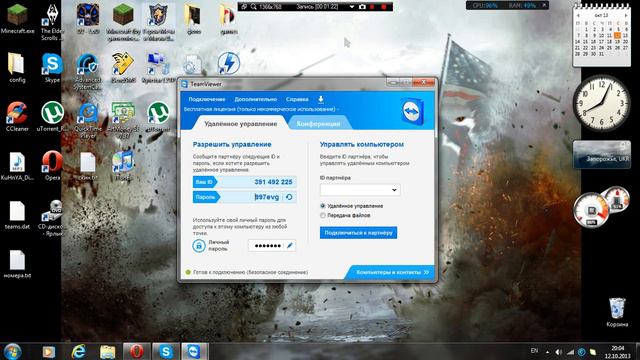
Task: Open The Elder Scrolls desktop shortcut
Action: [52, 22]
